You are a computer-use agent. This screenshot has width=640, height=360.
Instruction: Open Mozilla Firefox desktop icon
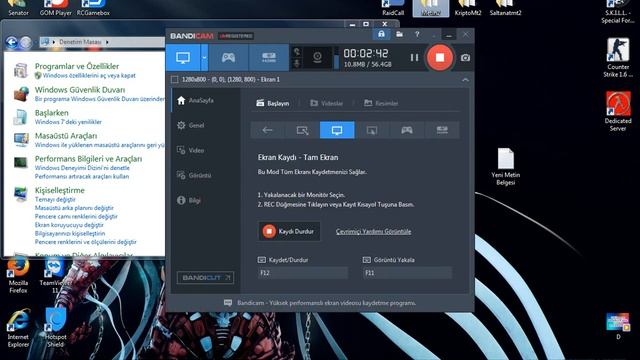coord(18,276)
